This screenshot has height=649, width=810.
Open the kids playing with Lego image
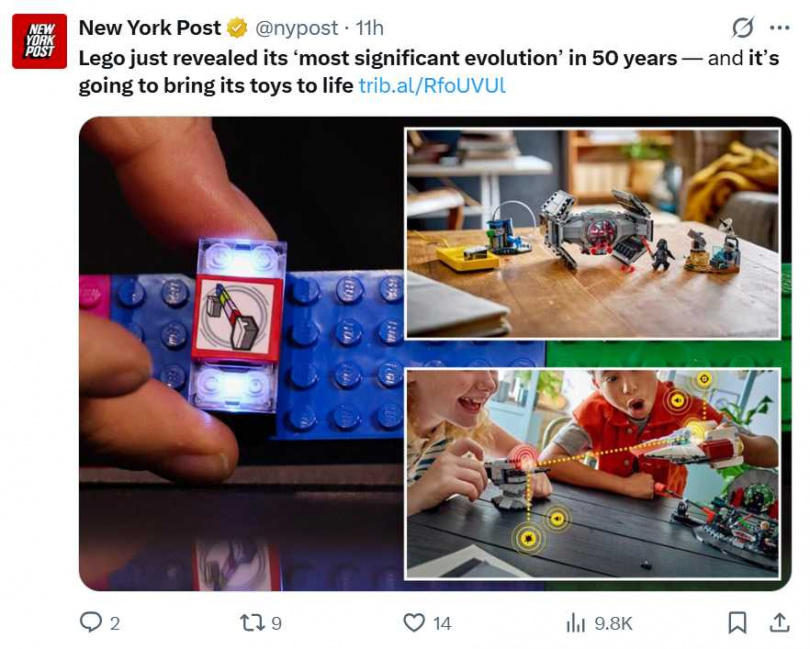(593, 473)
